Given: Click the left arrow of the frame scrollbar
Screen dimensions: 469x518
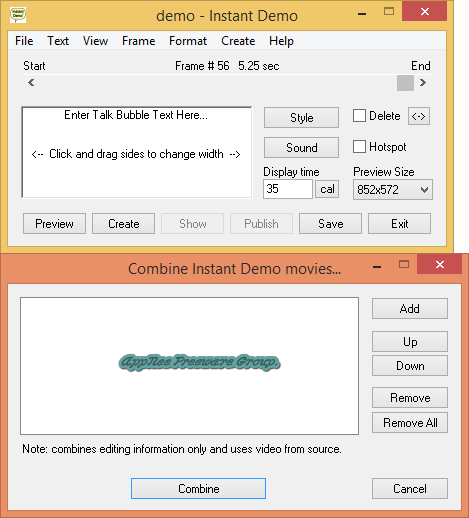Looking at the screenshot, I should [31, 82].
